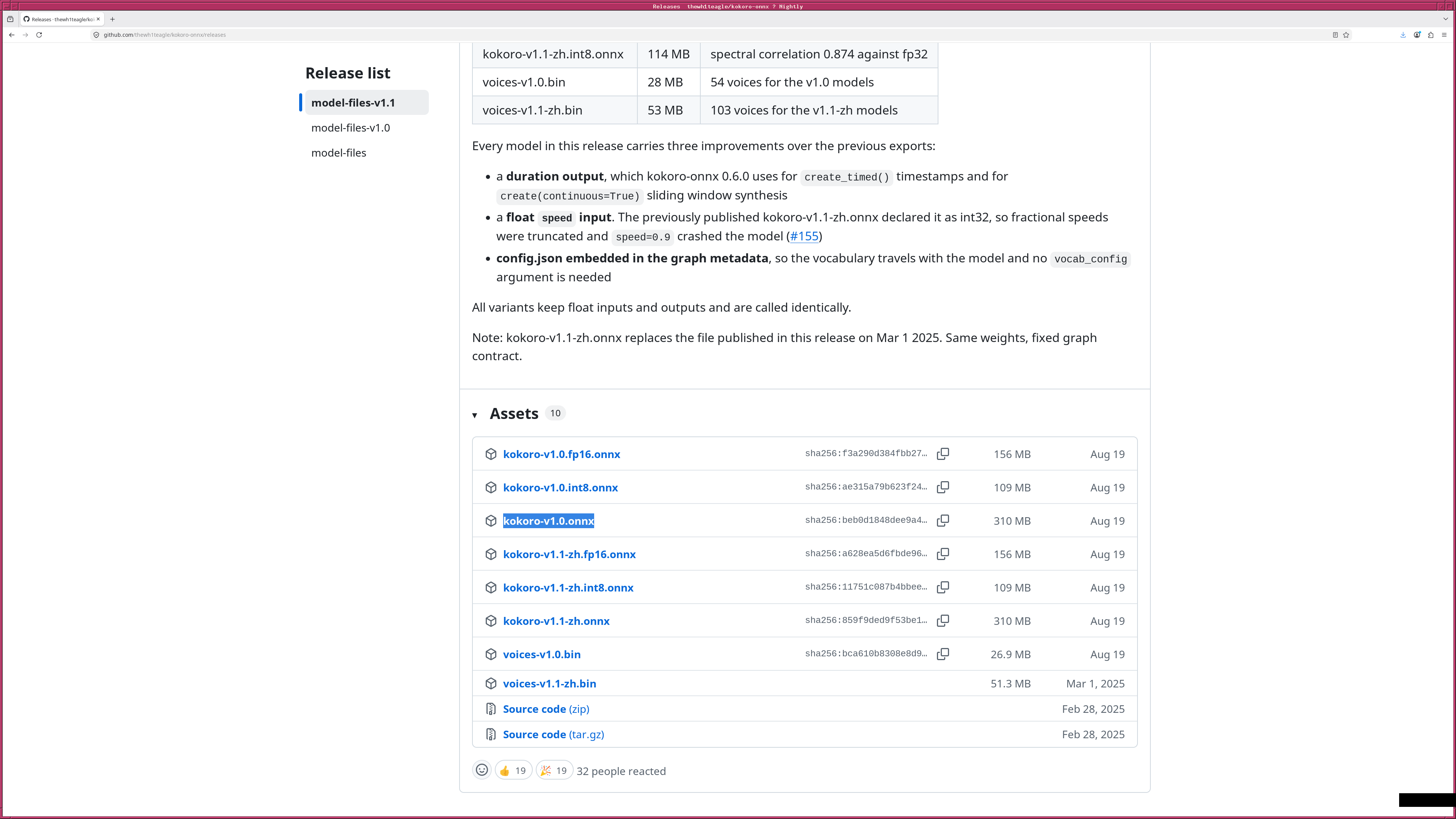The image size is (1456, 819).
Task: Toggle the thumbs up reaction
Action: 513,770
